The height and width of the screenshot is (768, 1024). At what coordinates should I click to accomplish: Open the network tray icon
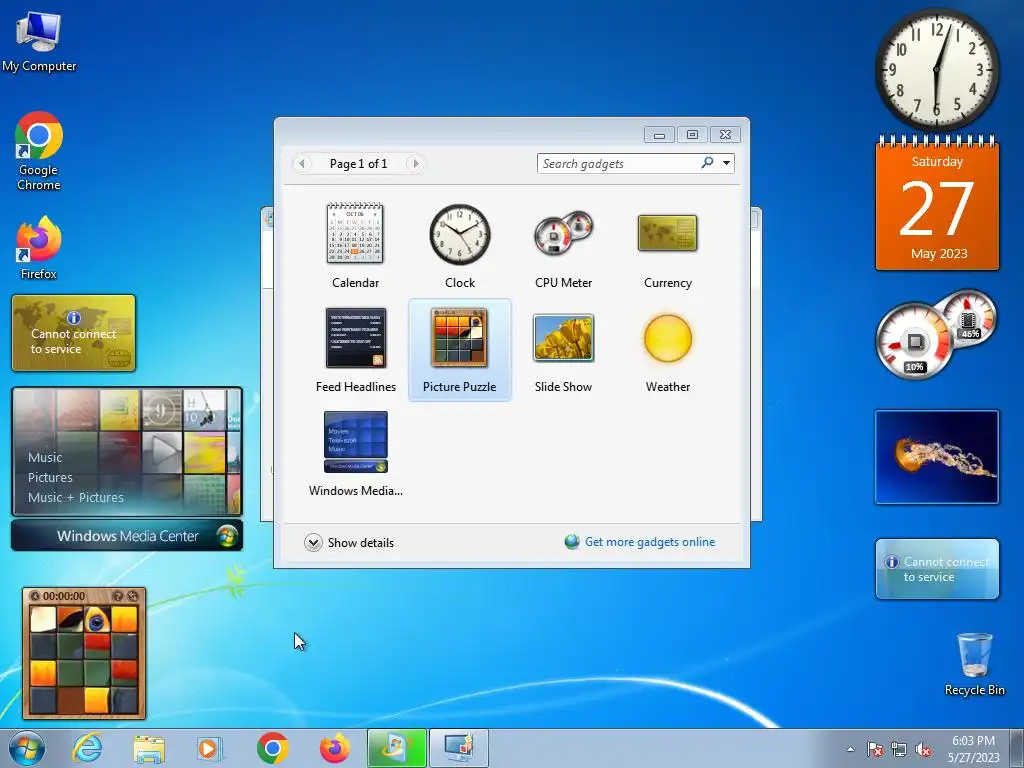click(x=899, y=749)
